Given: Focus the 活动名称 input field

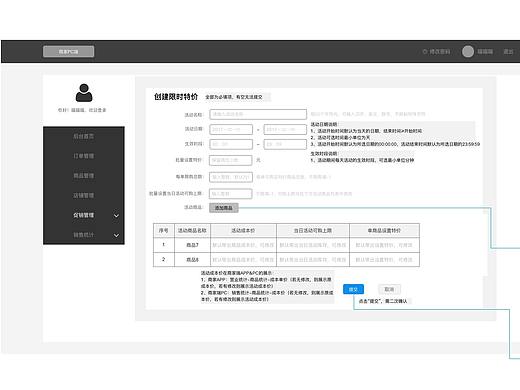Looking at the screenshot, I should point(258,114).
